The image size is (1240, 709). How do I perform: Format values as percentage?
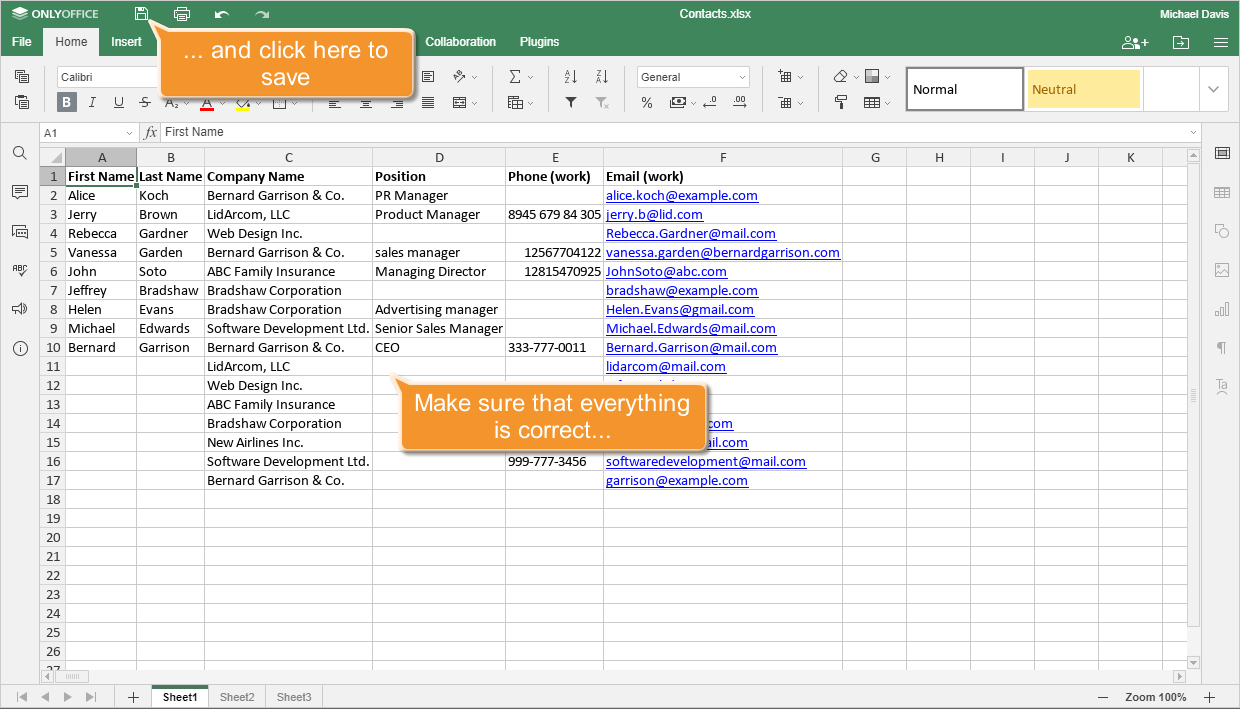[x=646, y=102]
